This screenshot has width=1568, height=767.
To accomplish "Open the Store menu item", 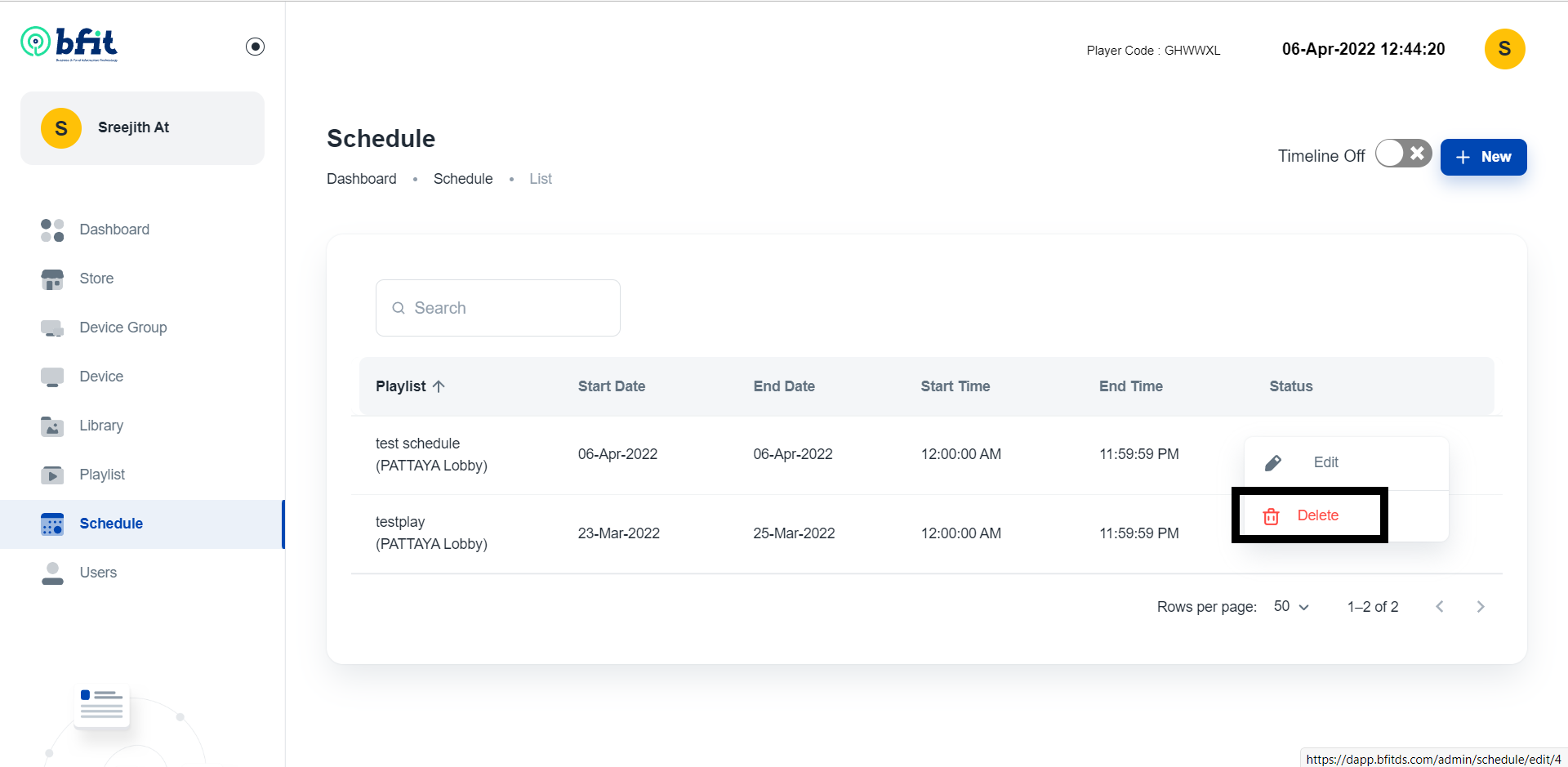I will click(x=142, y=279).
